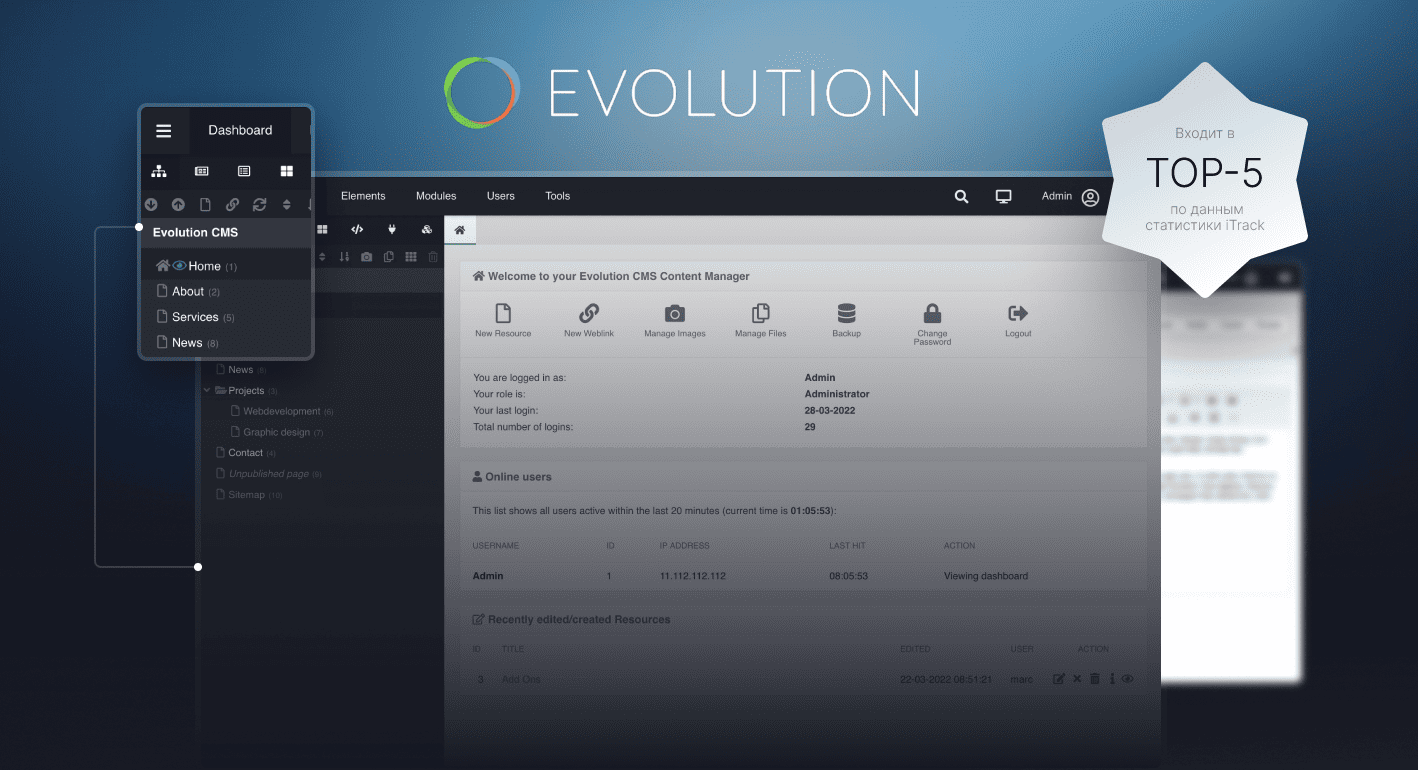Open the list view icon in zoomed panel
The height and width of the screenshot is (770, 1418).
(x=244, y=171)
